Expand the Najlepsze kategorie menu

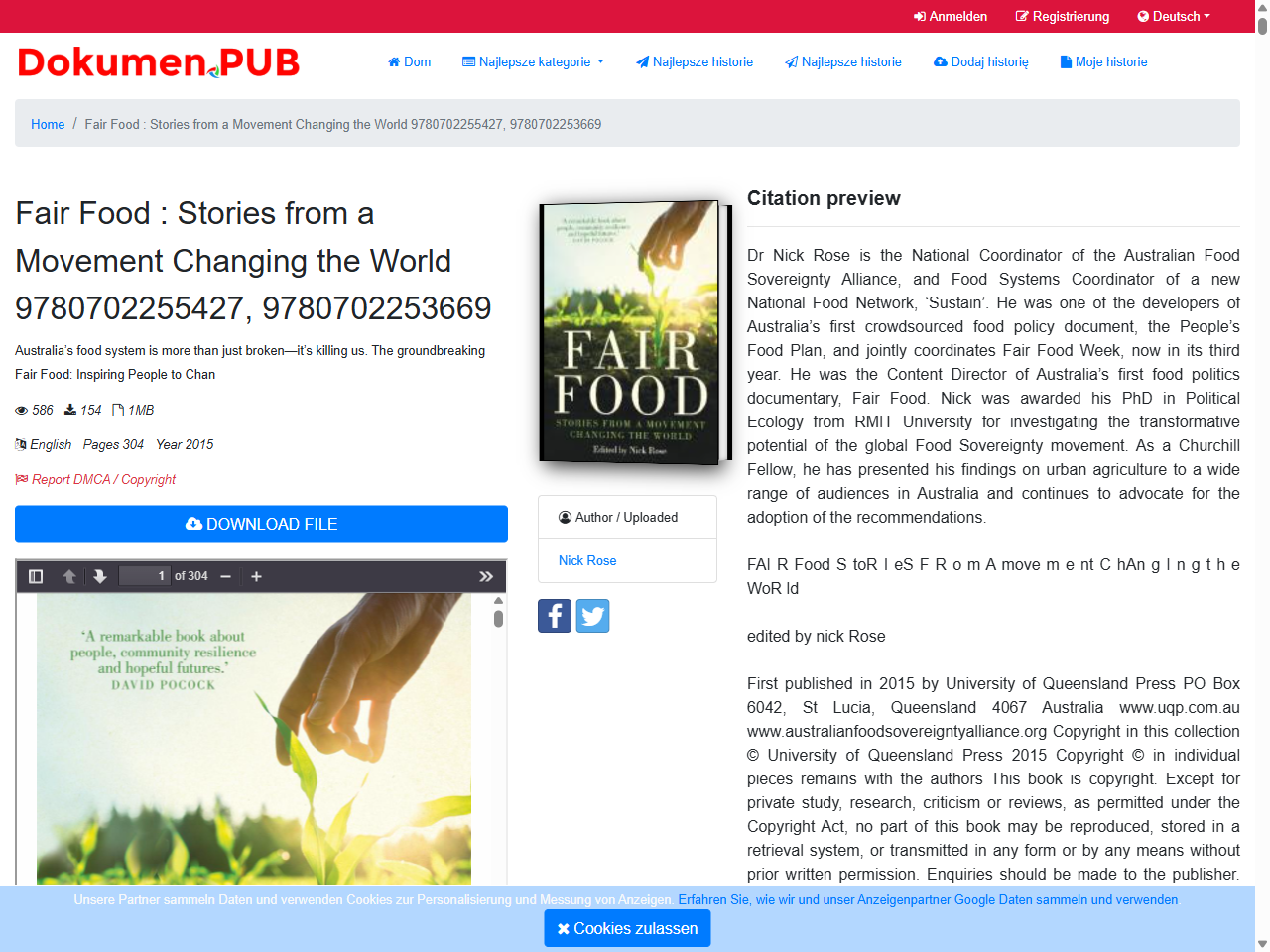[x=533, y=61]
